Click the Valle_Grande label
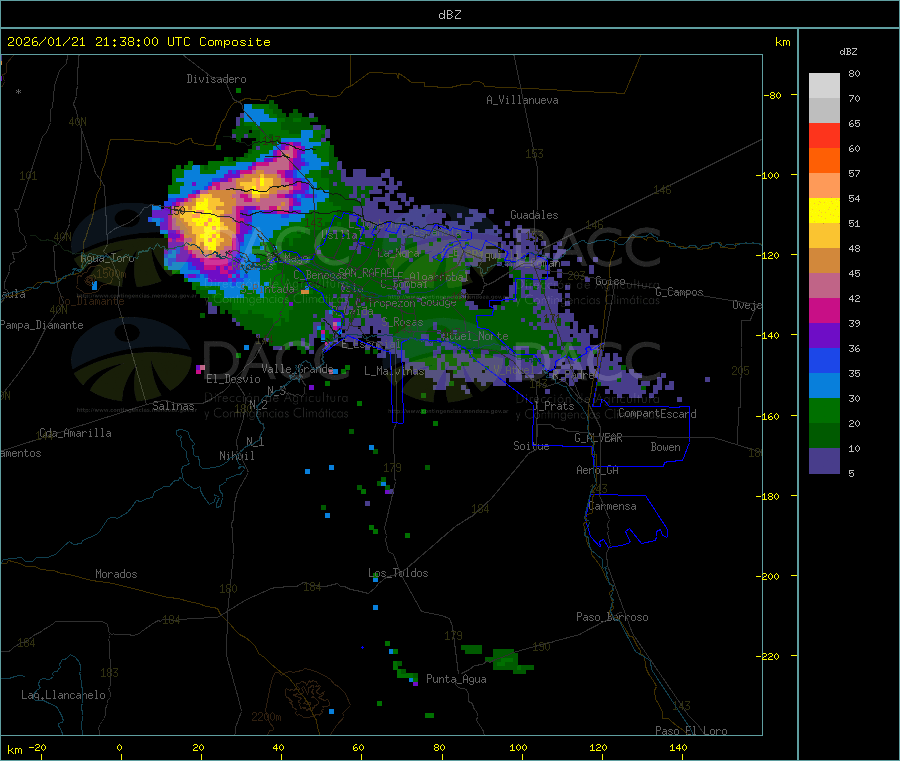The width and height of the screenshot is (900, 761). (297, 369)
